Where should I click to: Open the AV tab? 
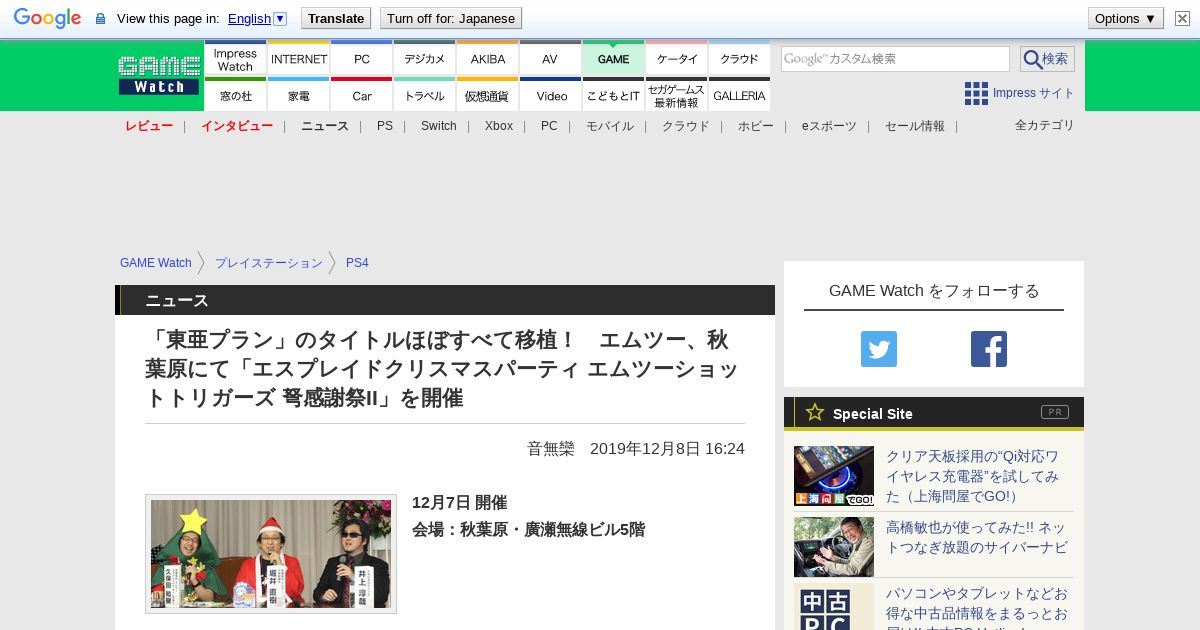pyautogui.click(x=550, y=59)
